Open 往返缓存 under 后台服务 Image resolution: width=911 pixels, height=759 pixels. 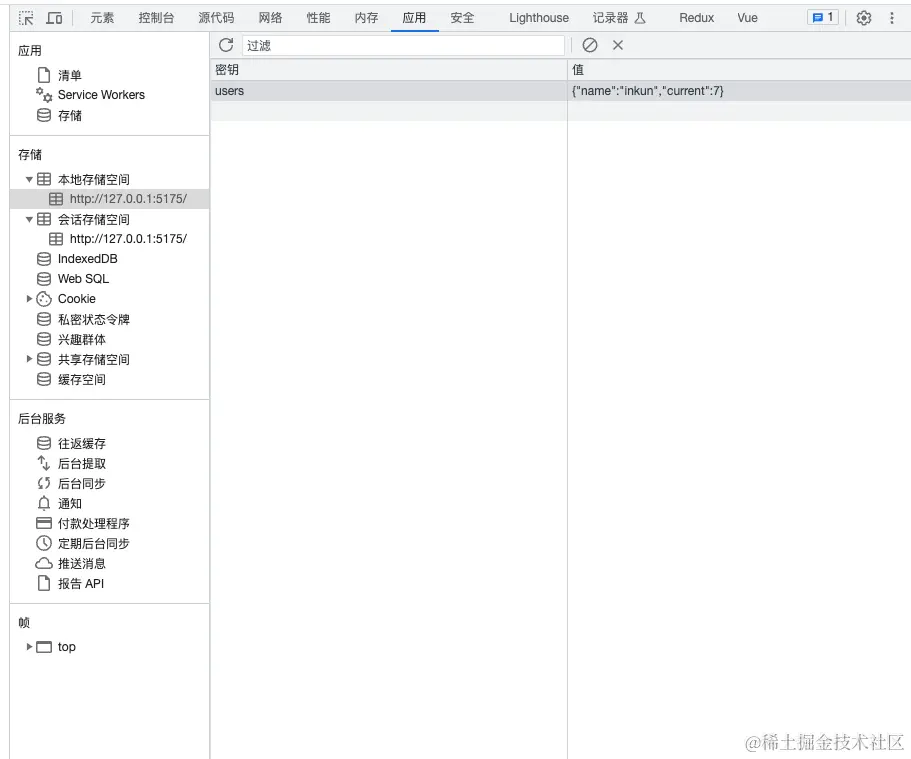(x=81, y=443)
